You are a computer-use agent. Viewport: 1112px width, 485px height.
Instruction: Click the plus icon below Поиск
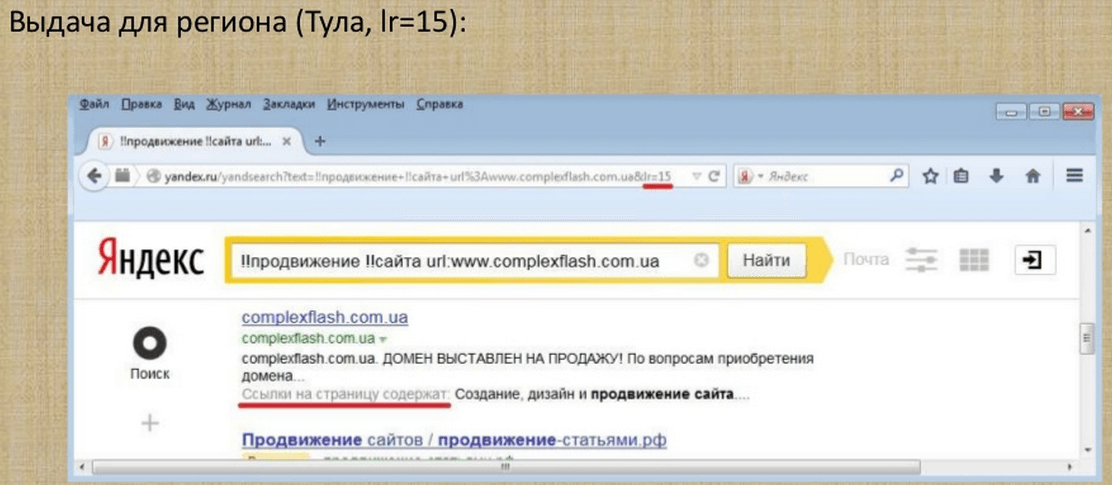[x=150, y=423]
